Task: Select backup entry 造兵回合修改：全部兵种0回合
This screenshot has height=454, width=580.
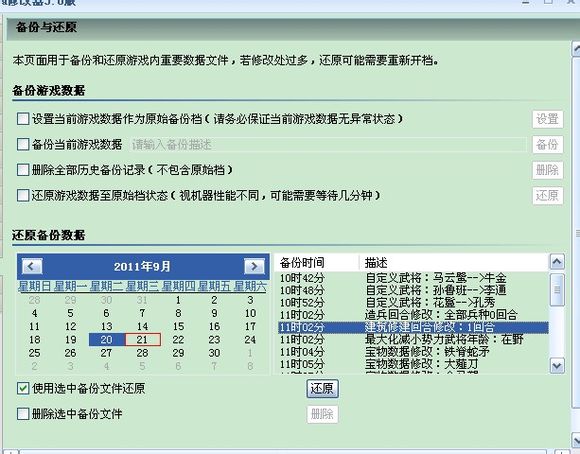Action: [x=413, y=315]
